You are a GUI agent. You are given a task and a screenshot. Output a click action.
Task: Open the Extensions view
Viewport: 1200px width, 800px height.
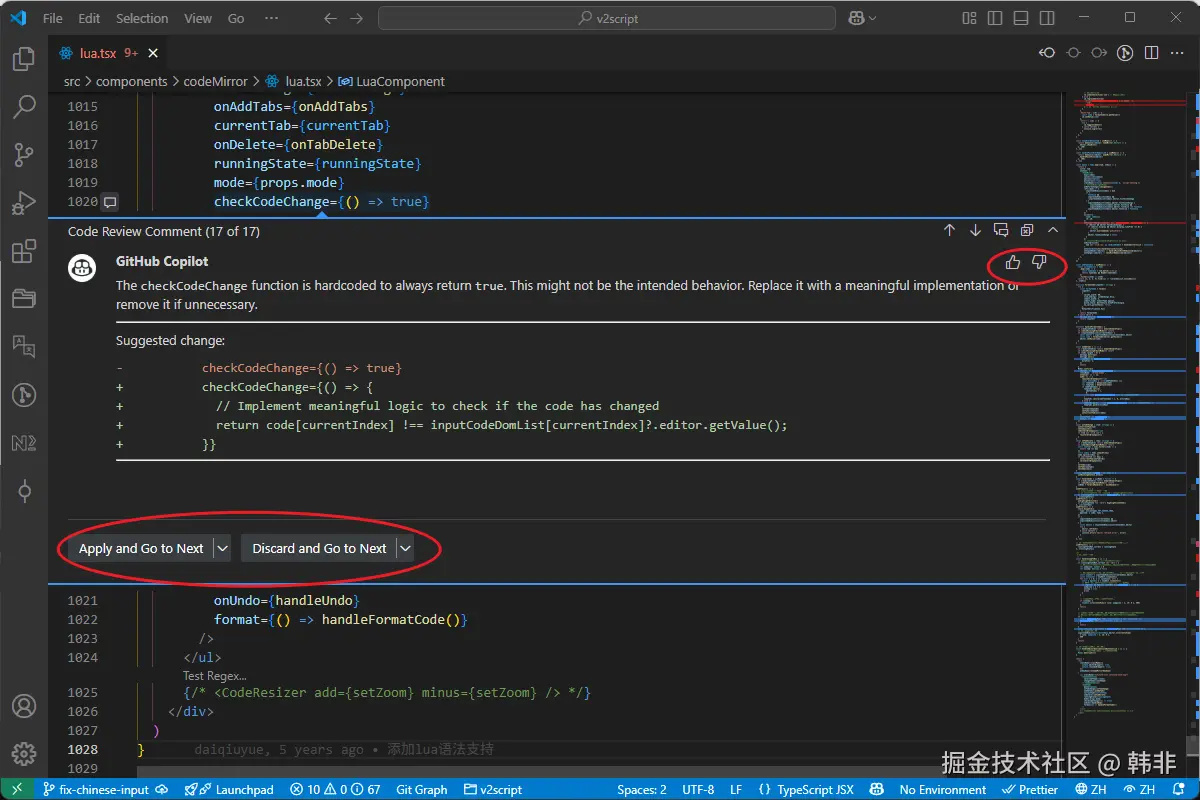tap(24, 251)
